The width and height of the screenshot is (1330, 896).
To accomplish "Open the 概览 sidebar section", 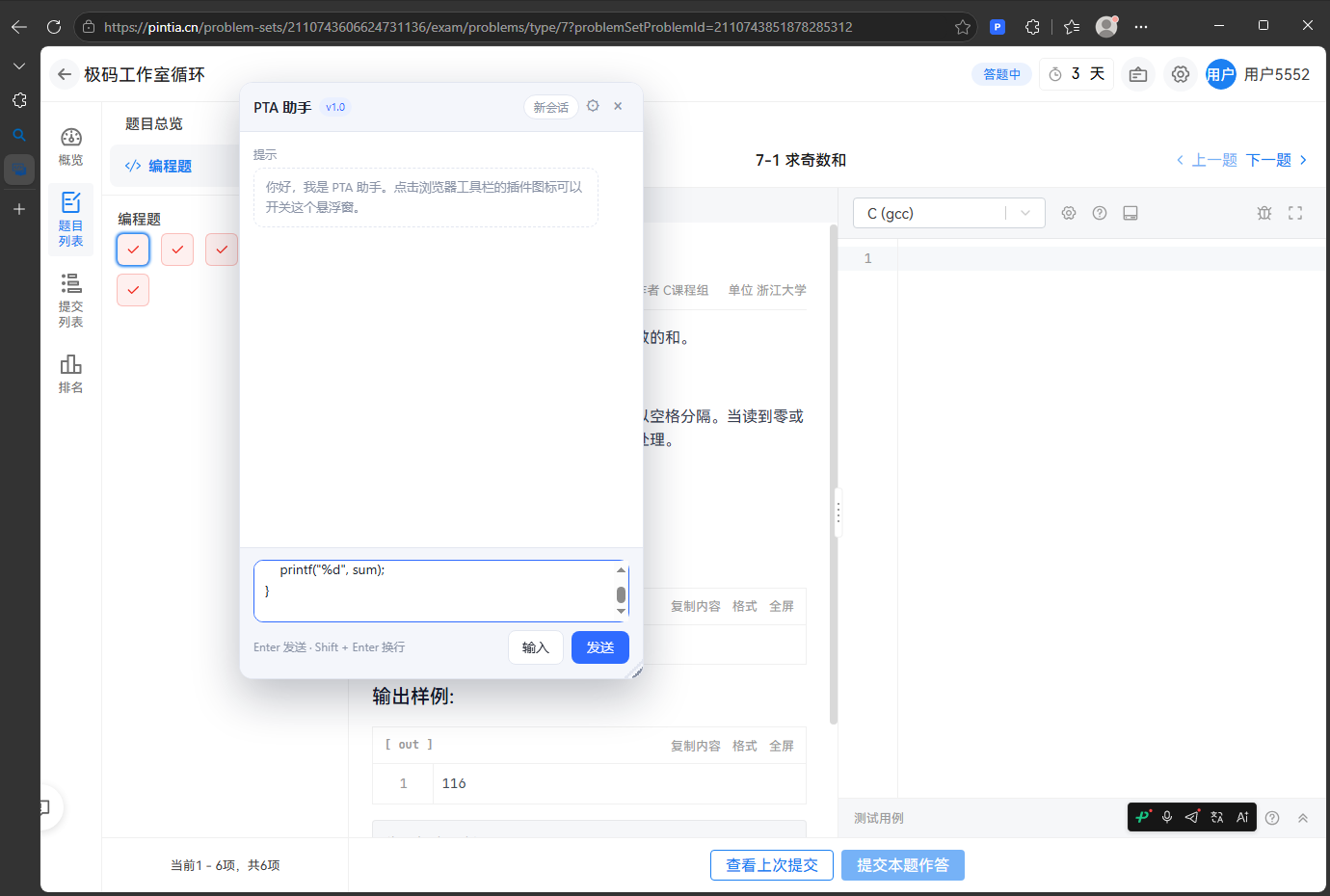I will [x=71, y=146].
